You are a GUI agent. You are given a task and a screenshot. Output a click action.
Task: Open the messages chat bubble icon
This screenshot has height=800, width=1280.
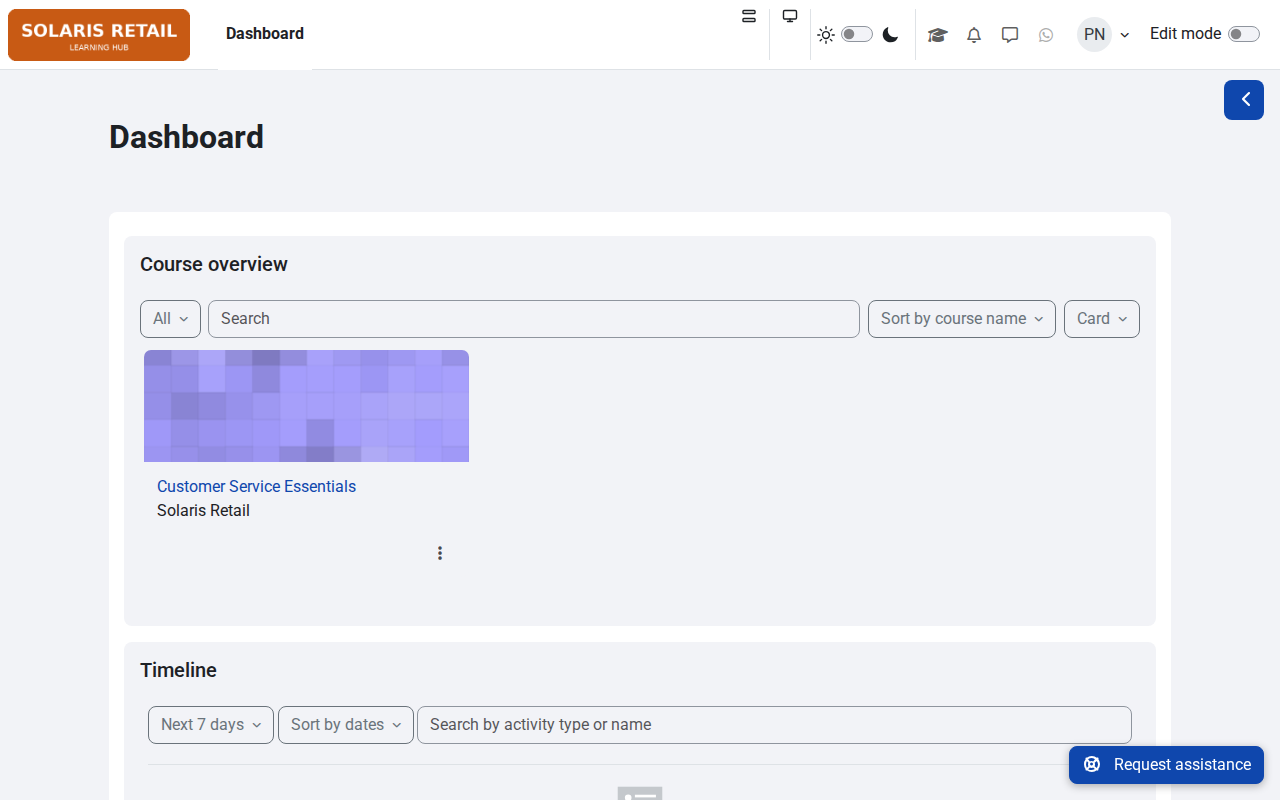pyautogui.click(x=1010, y=35)
